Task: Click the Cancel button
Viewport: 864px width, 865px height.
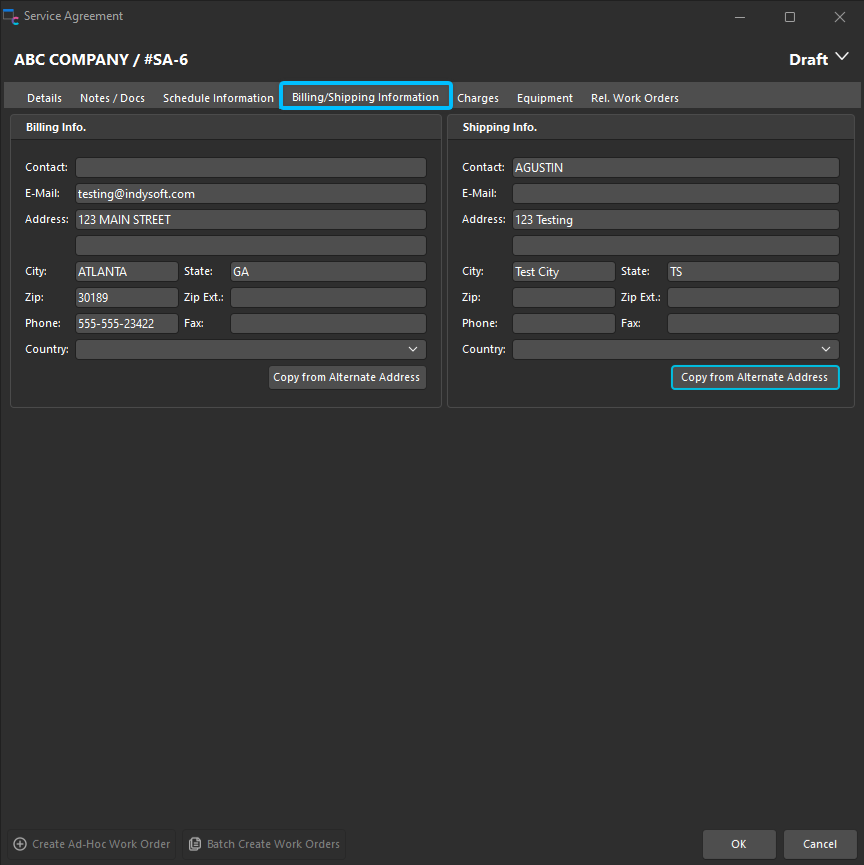Action: click(820, 844)
